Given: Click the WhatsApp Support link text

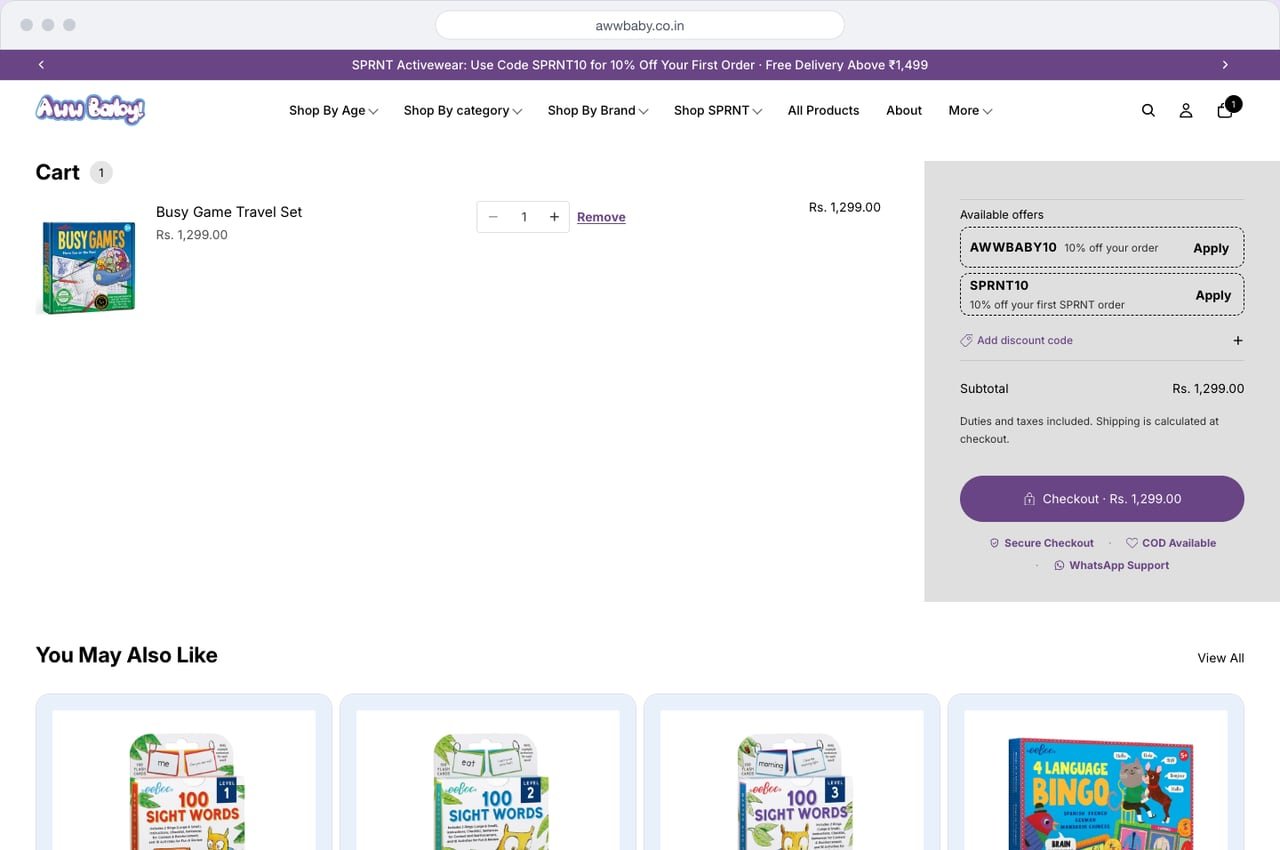Looking at the screenshot, I should pyautogui.click(x=1119, y=565).
